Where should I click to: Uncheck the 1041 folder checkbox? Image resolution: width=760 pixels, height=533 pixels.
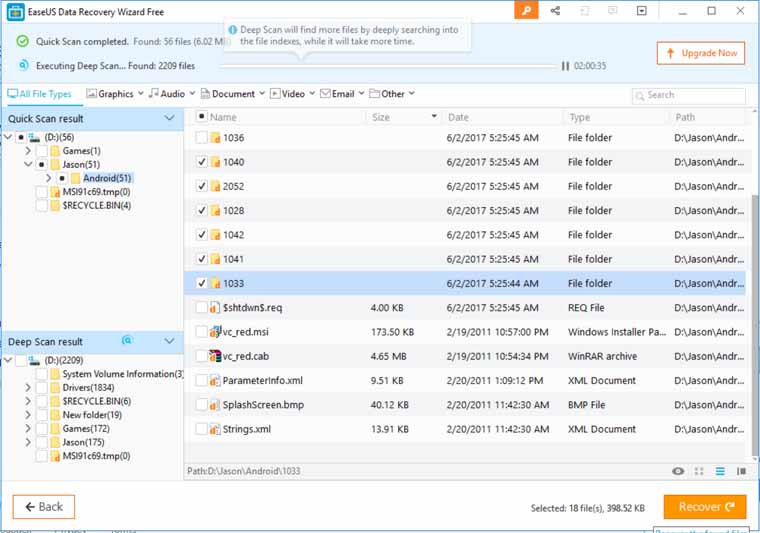point(202,259)
